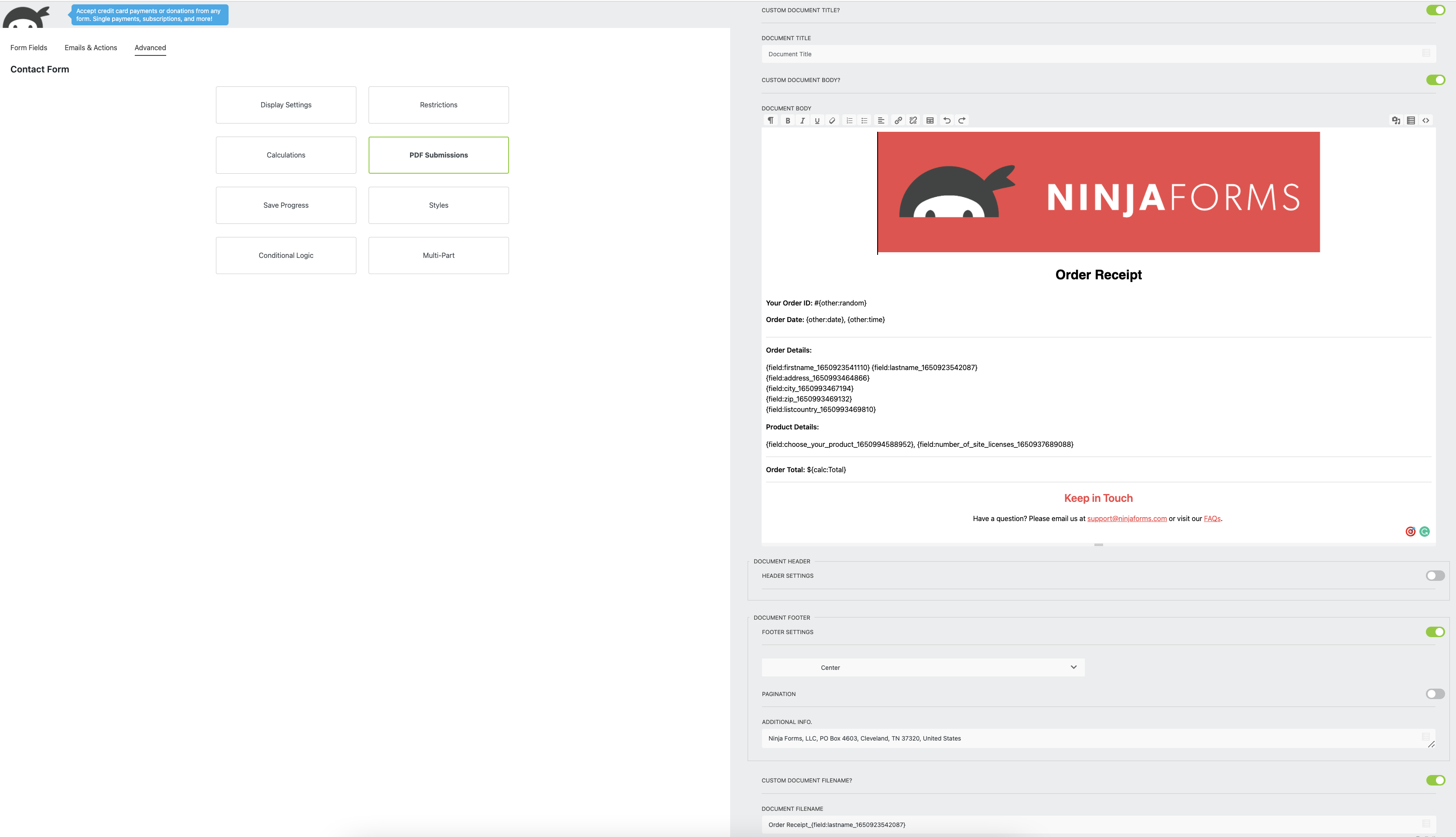
Task: Turn on Header Settings toggle
Action: [x=1435, y=576]
